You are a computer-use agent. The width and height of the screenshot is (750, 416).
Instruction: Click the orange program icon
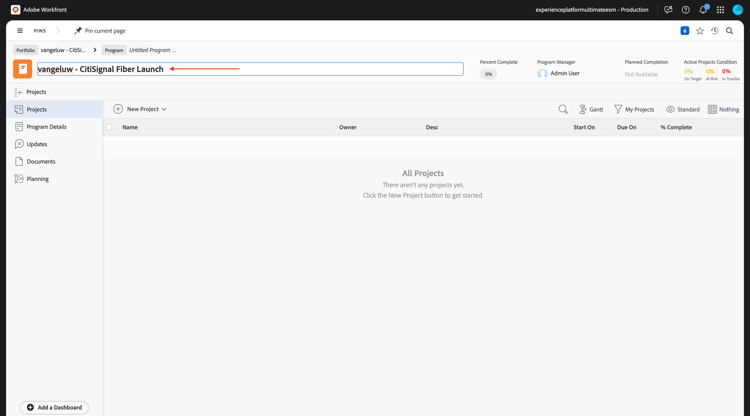point(22,69)
